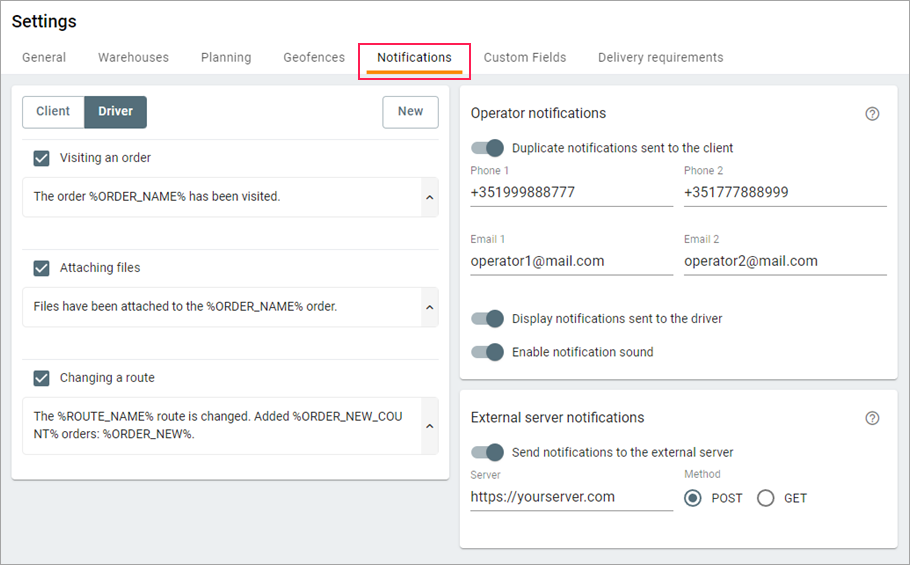Click the Server URL input field
Viewport: 910px width, 565px height.
click(x=571, y=497)
